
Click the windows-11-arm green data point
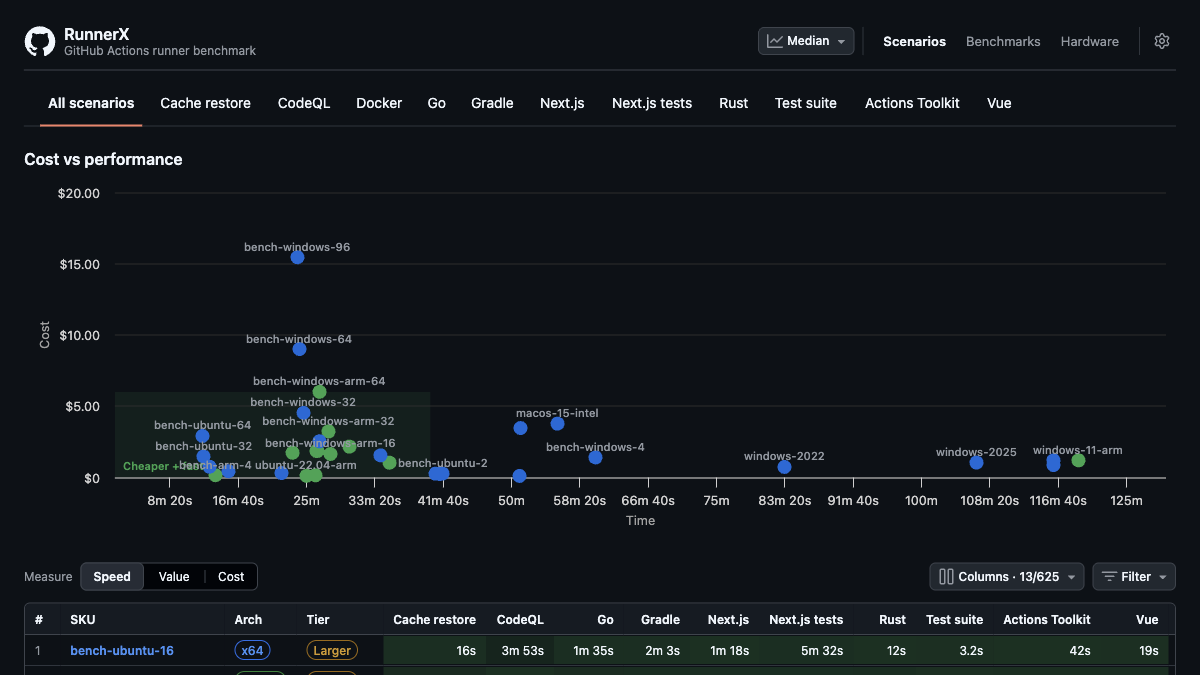point(1078,460)
